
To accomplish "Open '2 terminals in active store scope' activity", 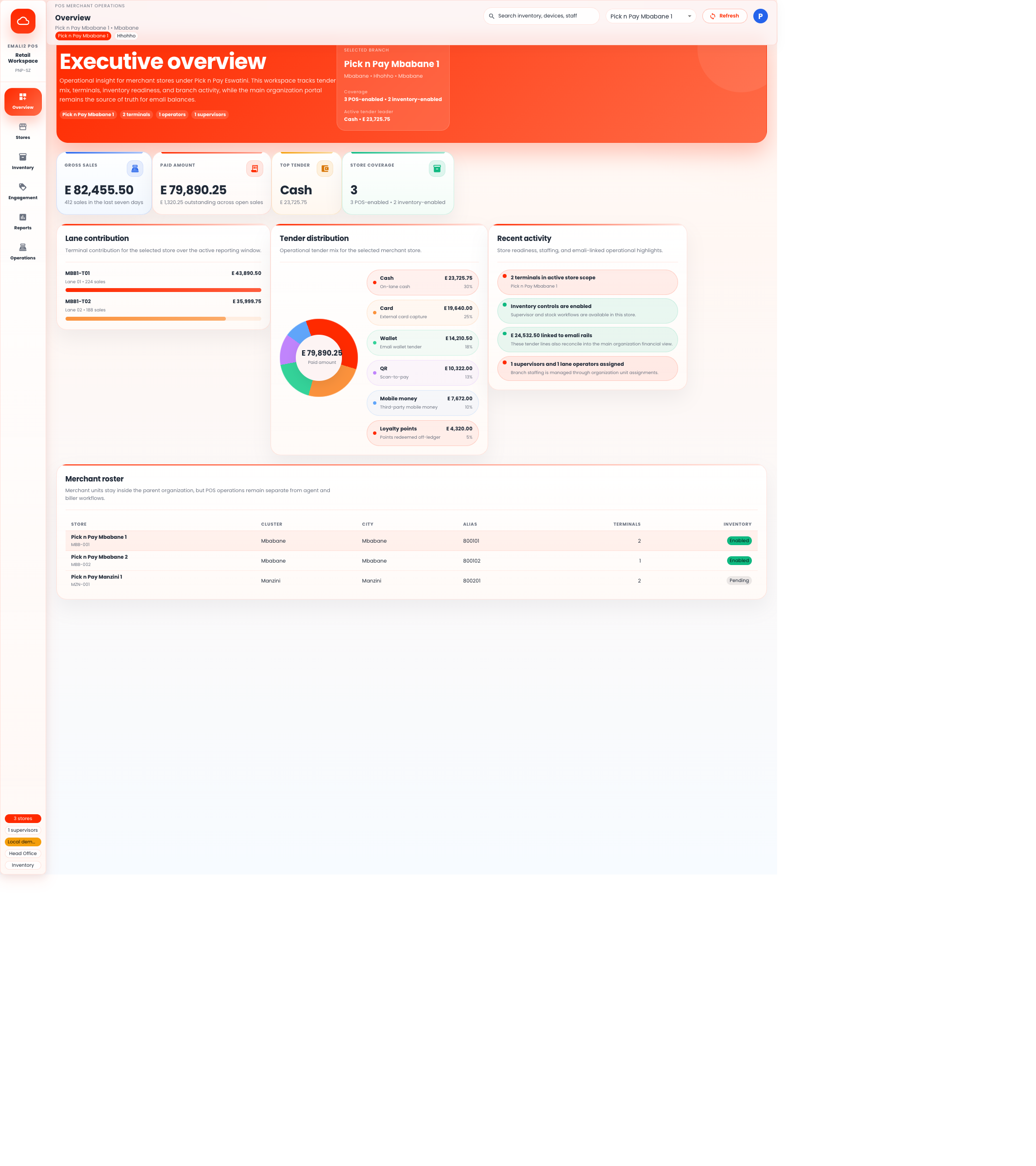I will 587,282.
